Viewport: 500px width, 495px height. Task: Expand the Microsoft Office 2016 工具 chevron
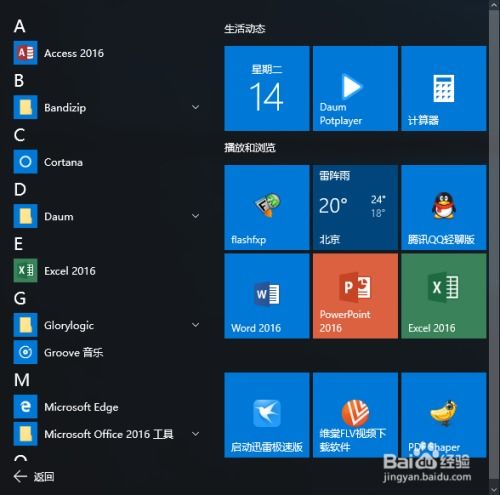pyautogui.click(x=196, y=434)
